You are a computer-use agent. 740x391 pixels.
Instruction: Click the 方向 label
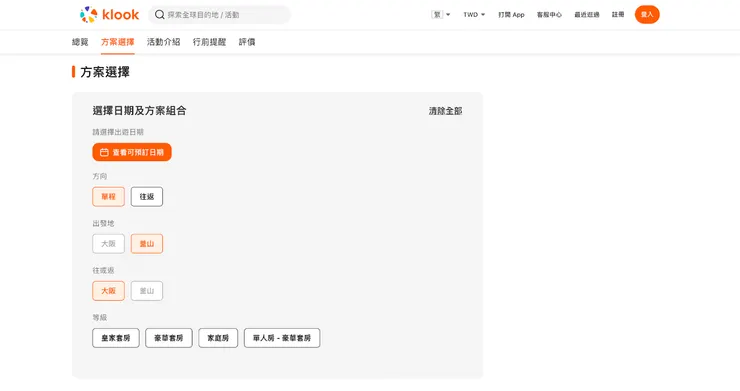100,176
